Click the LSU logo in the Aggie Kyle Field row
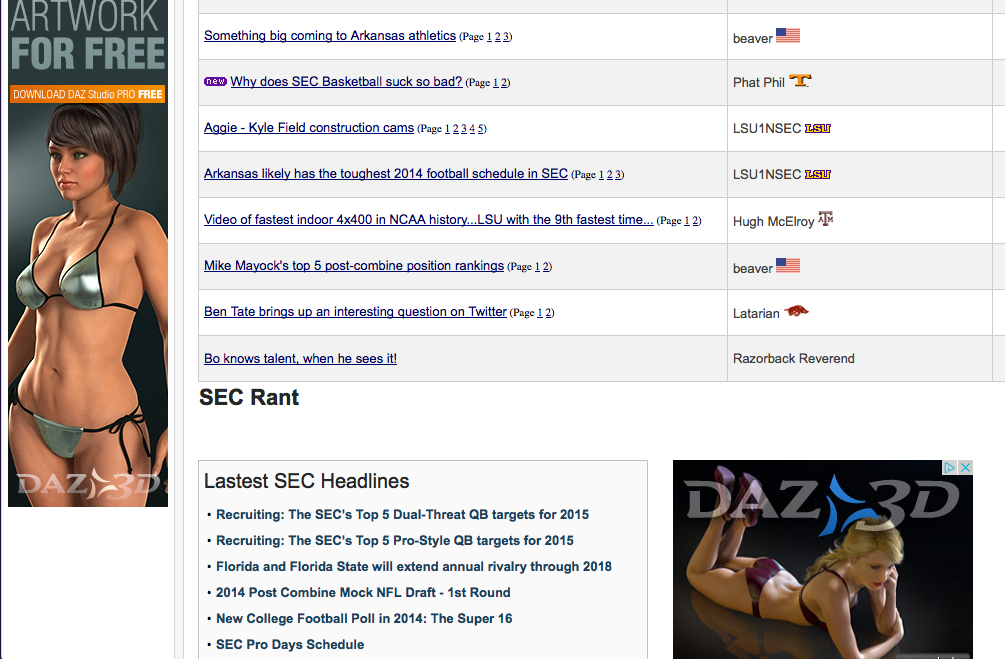This screenshot has width=1005, height=659. click(x=817, y=128)
